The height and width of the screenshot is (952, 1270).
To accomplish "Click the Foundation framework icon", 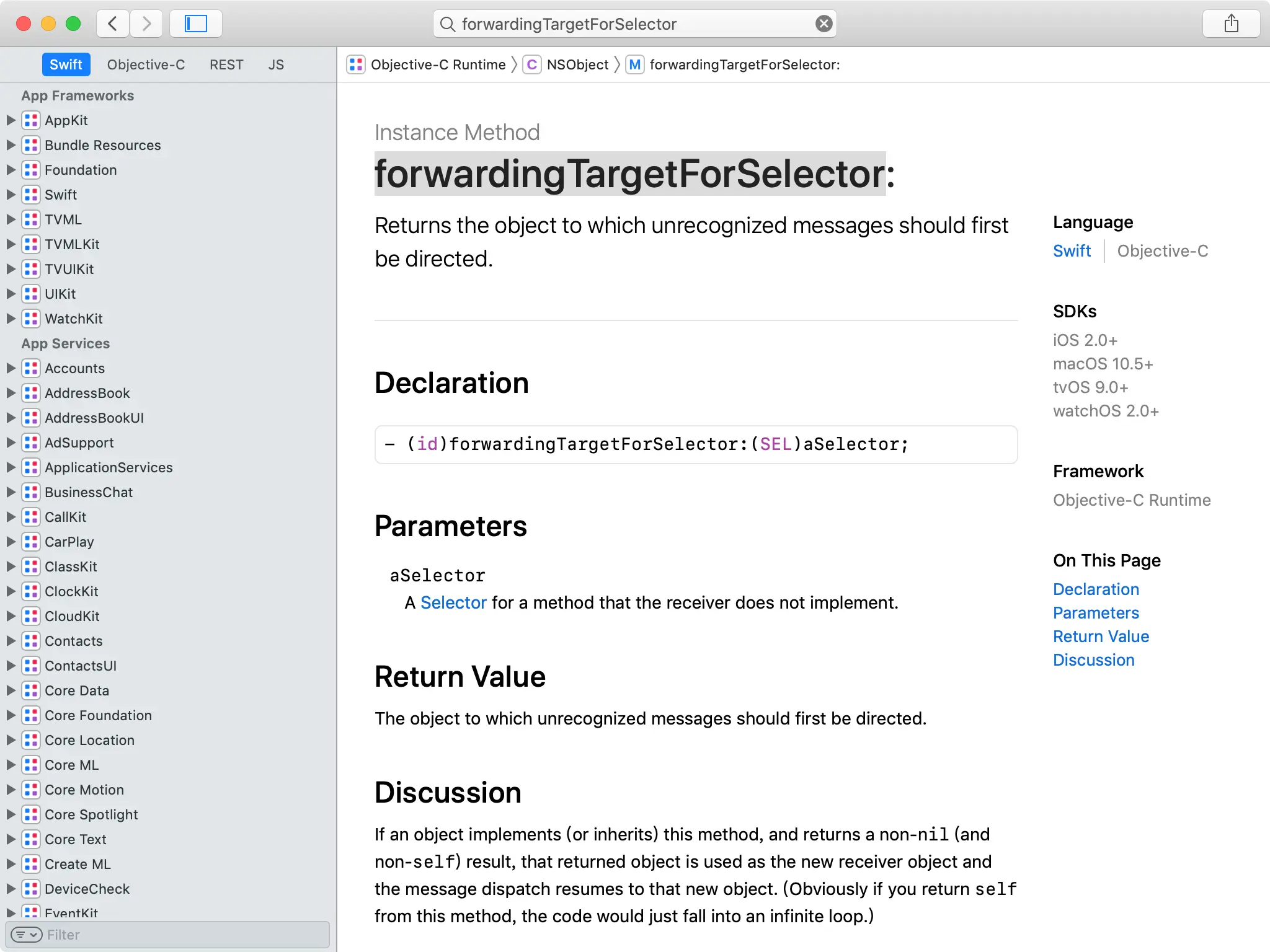I will pos(31,170).
